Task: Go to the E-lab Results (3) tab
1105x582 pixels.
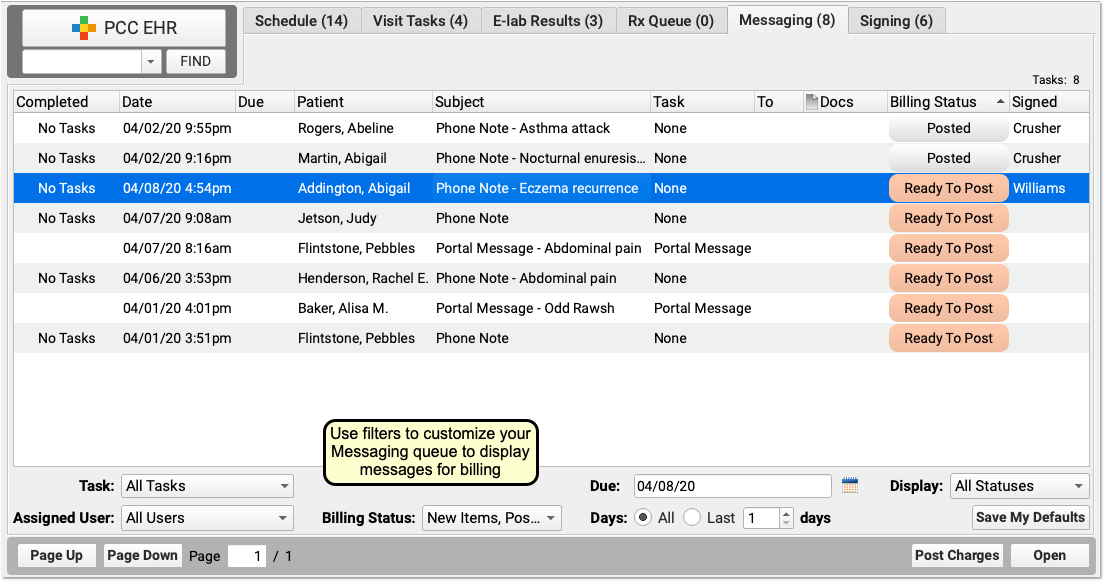Action: 548,20
